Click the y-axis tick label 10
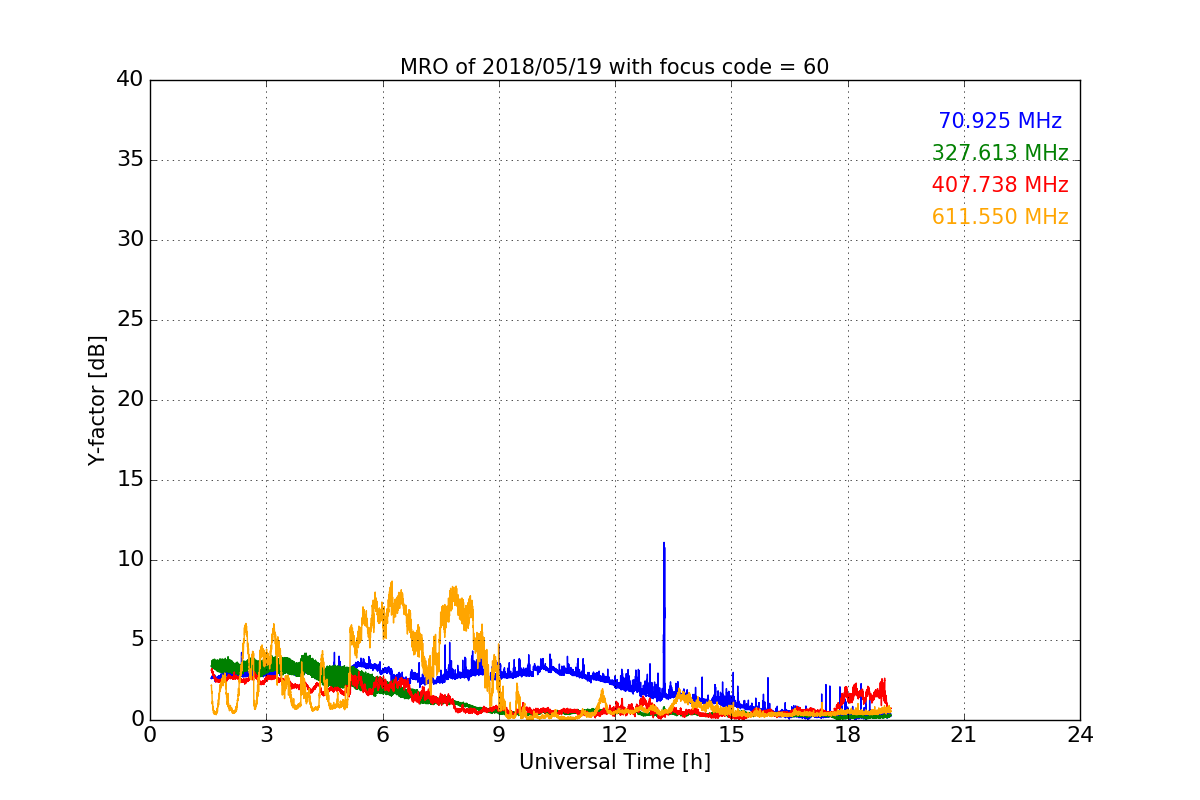Image resolution: width=1200 pixels, height=800 pixels. (x=130, y=560)
